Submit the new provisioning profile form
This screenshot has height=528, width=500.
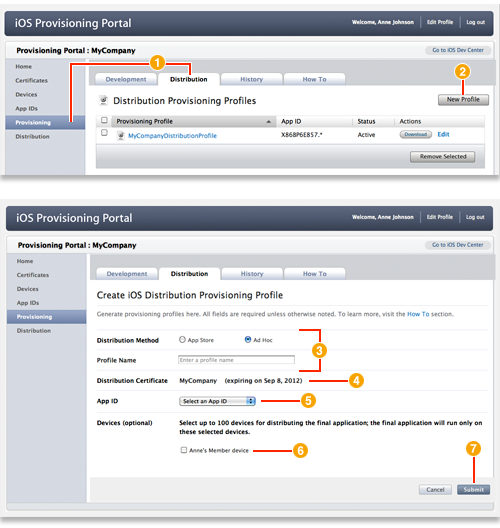(473, 490)
